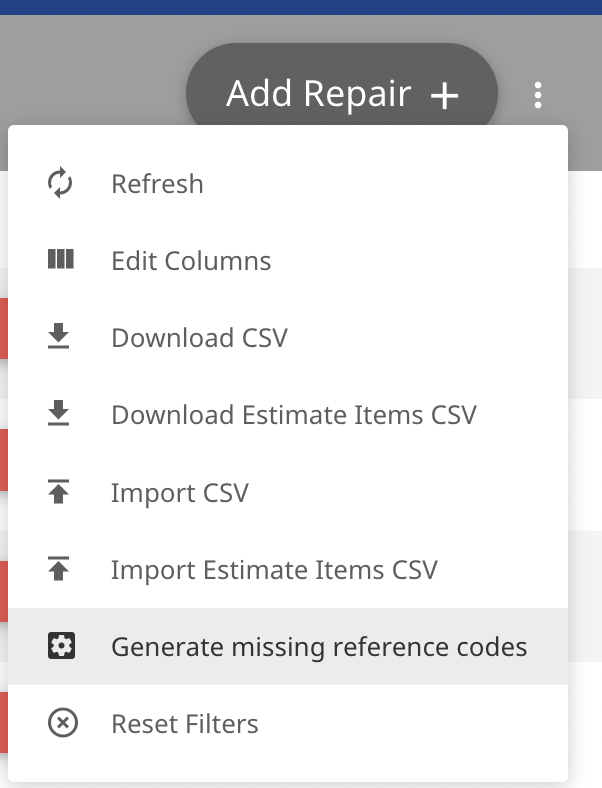Click the Edit Columns bars icon
602x788 pixels.
(61, 260)
